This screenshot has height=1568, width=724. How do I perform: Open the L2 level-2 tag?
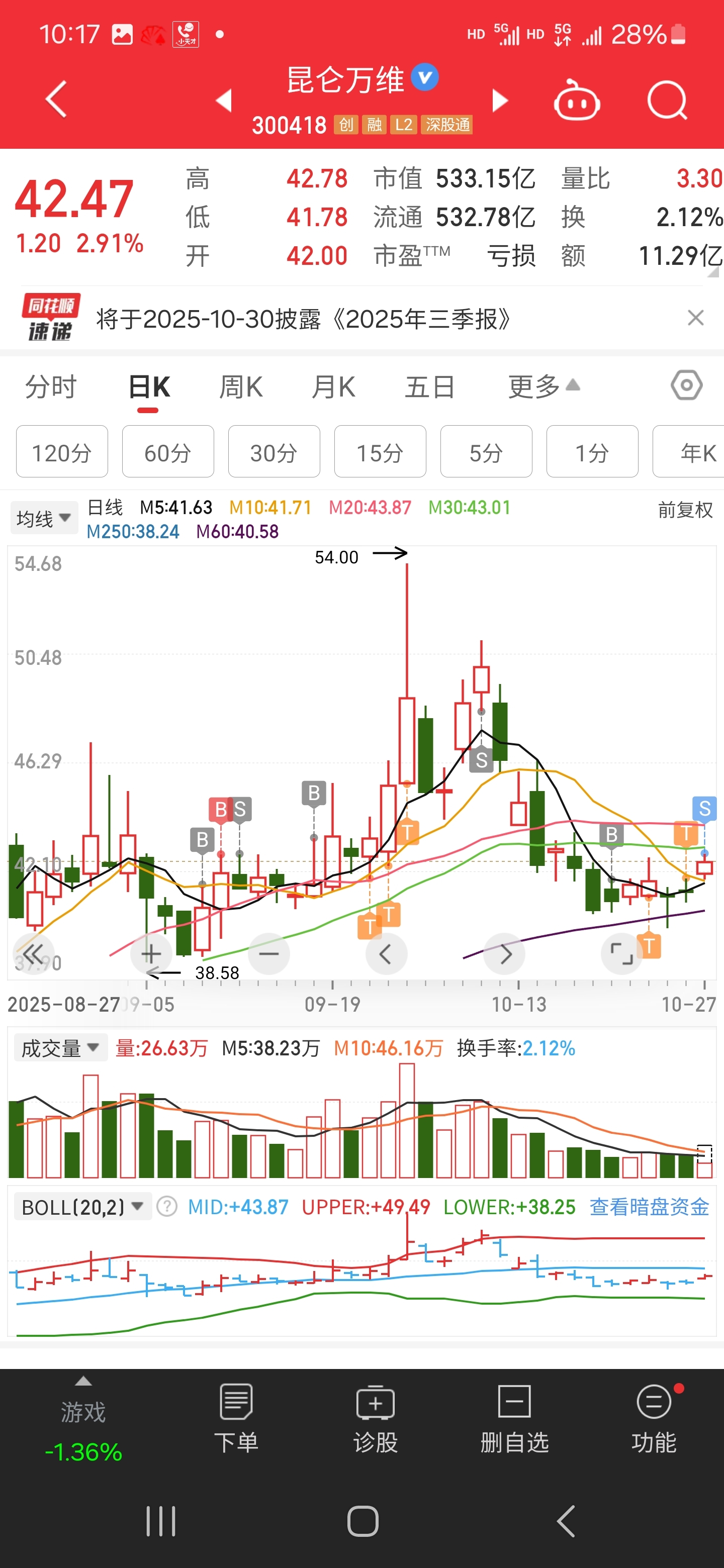point(404,125)
